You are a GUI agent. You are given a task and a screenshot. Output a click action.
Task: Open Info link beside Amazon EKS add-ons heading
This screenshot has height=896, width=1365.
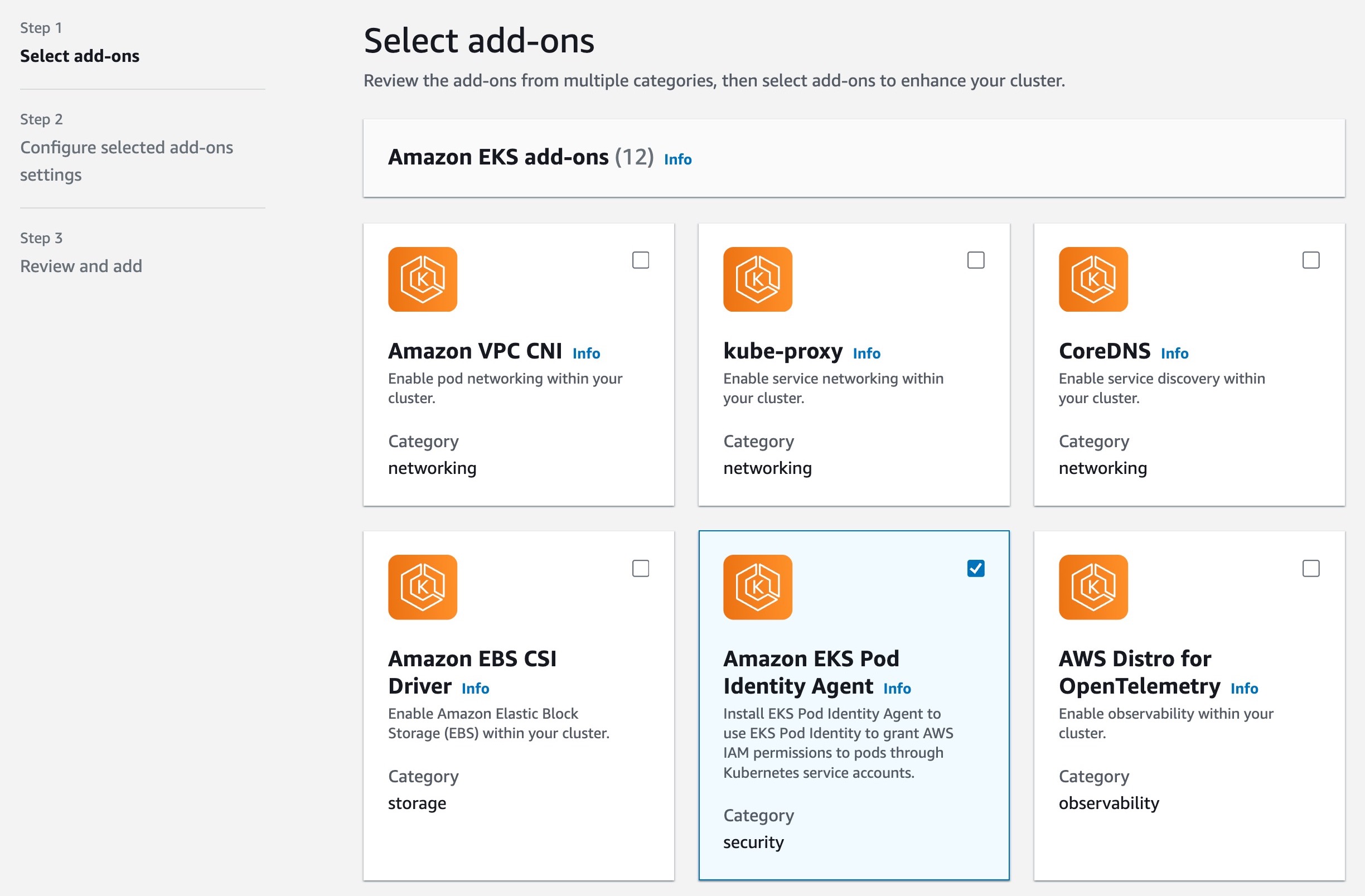click(678, 159)
